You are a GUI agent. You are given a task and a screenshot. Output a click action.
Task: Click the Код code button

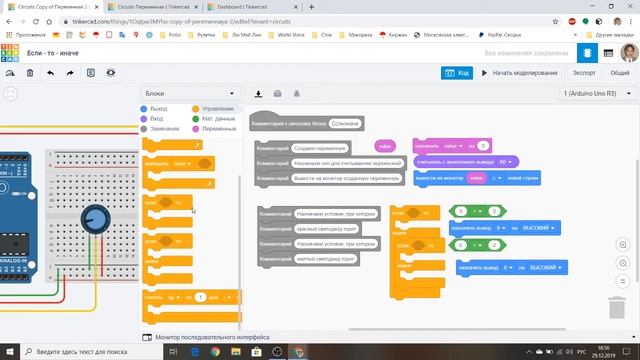click(x=457, y=73)
